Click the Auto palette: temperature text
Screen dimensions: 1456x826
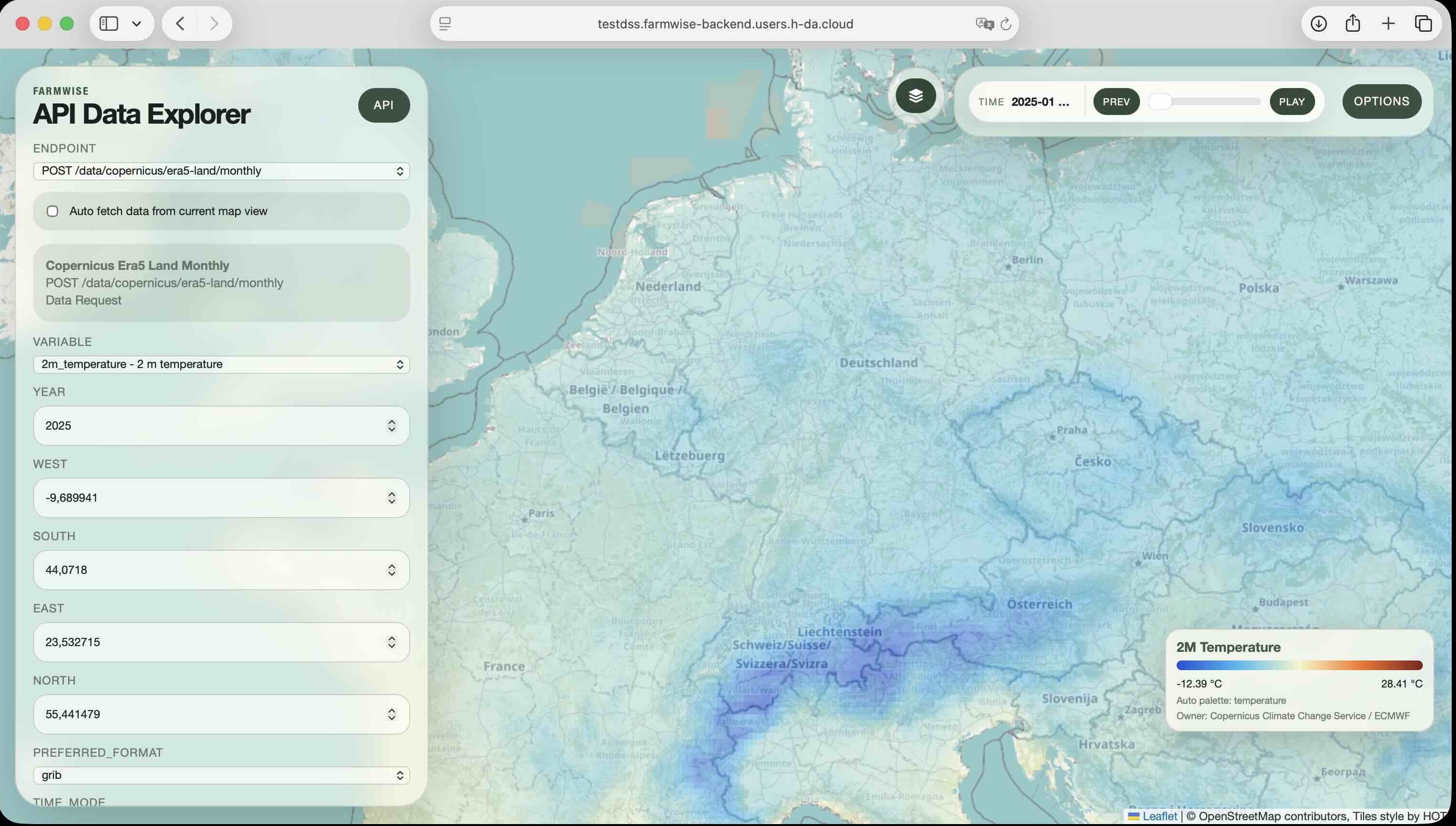(1231, 700)
